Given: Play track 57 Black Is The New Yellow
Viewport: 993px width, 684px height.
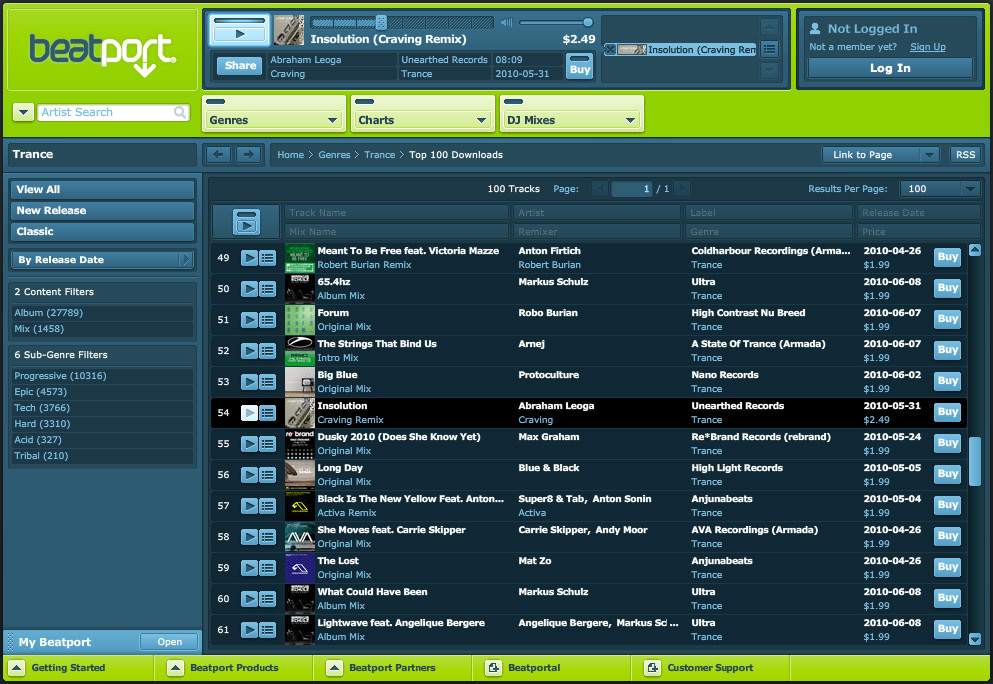Looking at the screenshot, I should pyautogui.click(x=250, y=506).
